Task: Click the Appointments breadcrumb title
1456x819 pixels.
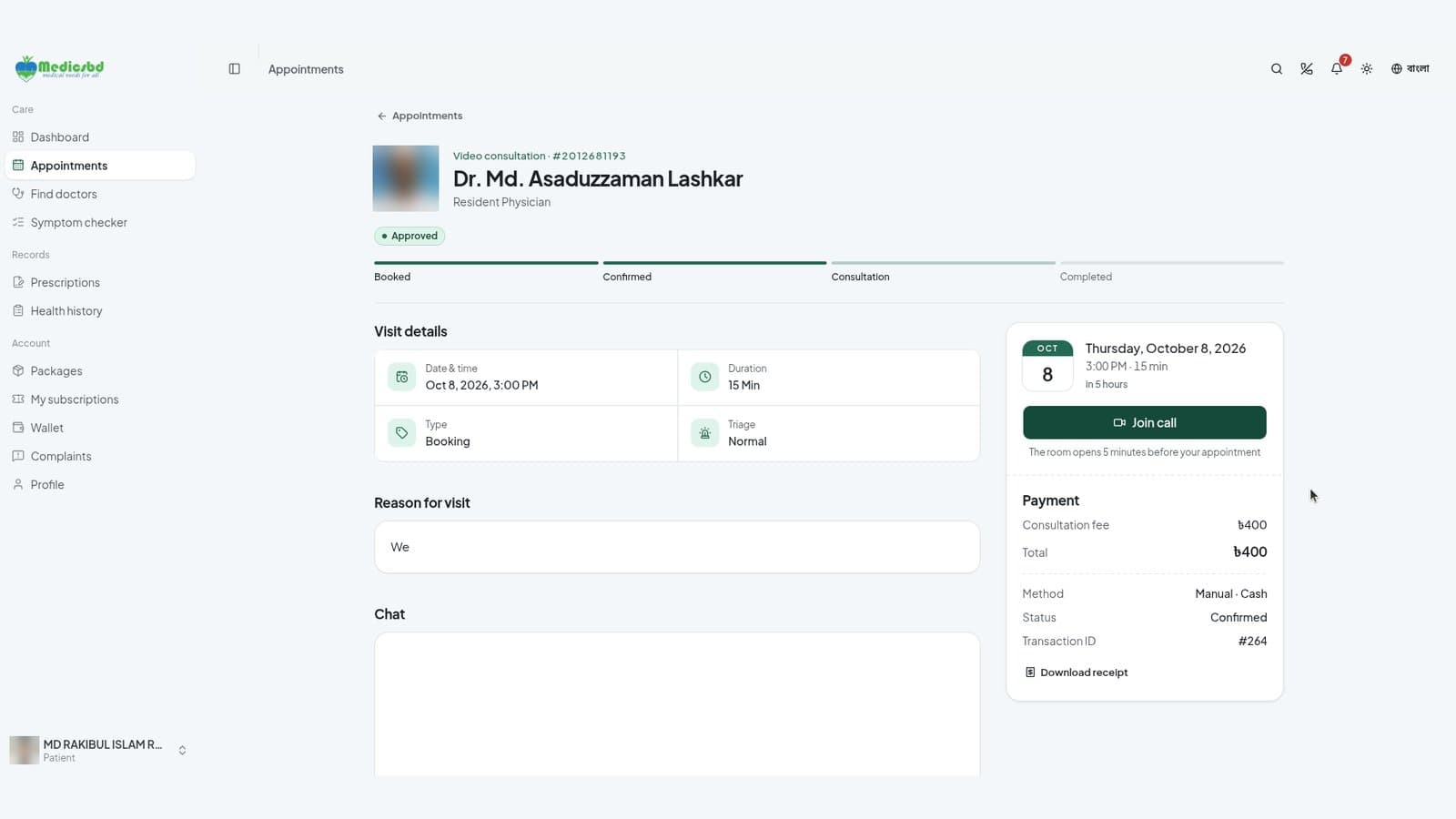Action: tap(306, 69)
